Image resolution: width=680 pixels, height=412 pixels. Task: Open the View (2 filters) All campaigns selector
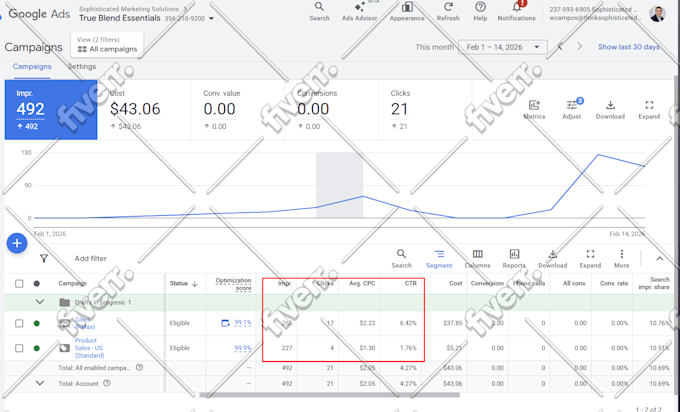pyautogui.click(x=107, y=45)
